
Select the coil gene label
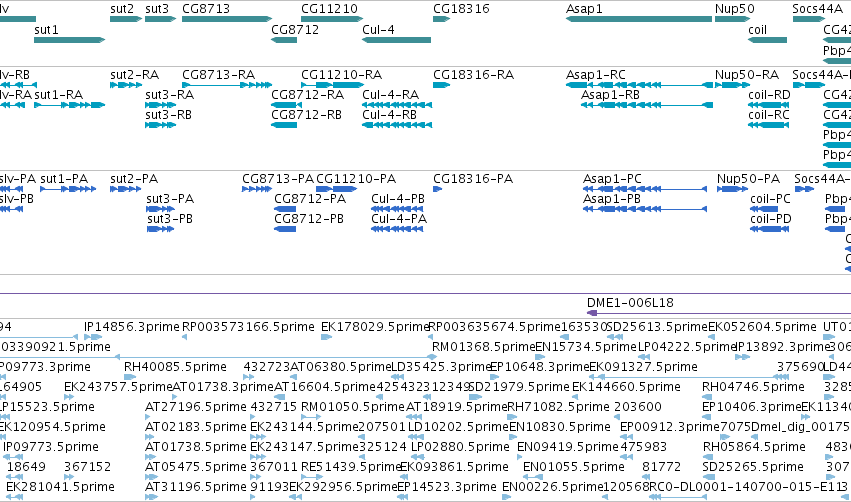pyautogui.click(x=757, y=29)
